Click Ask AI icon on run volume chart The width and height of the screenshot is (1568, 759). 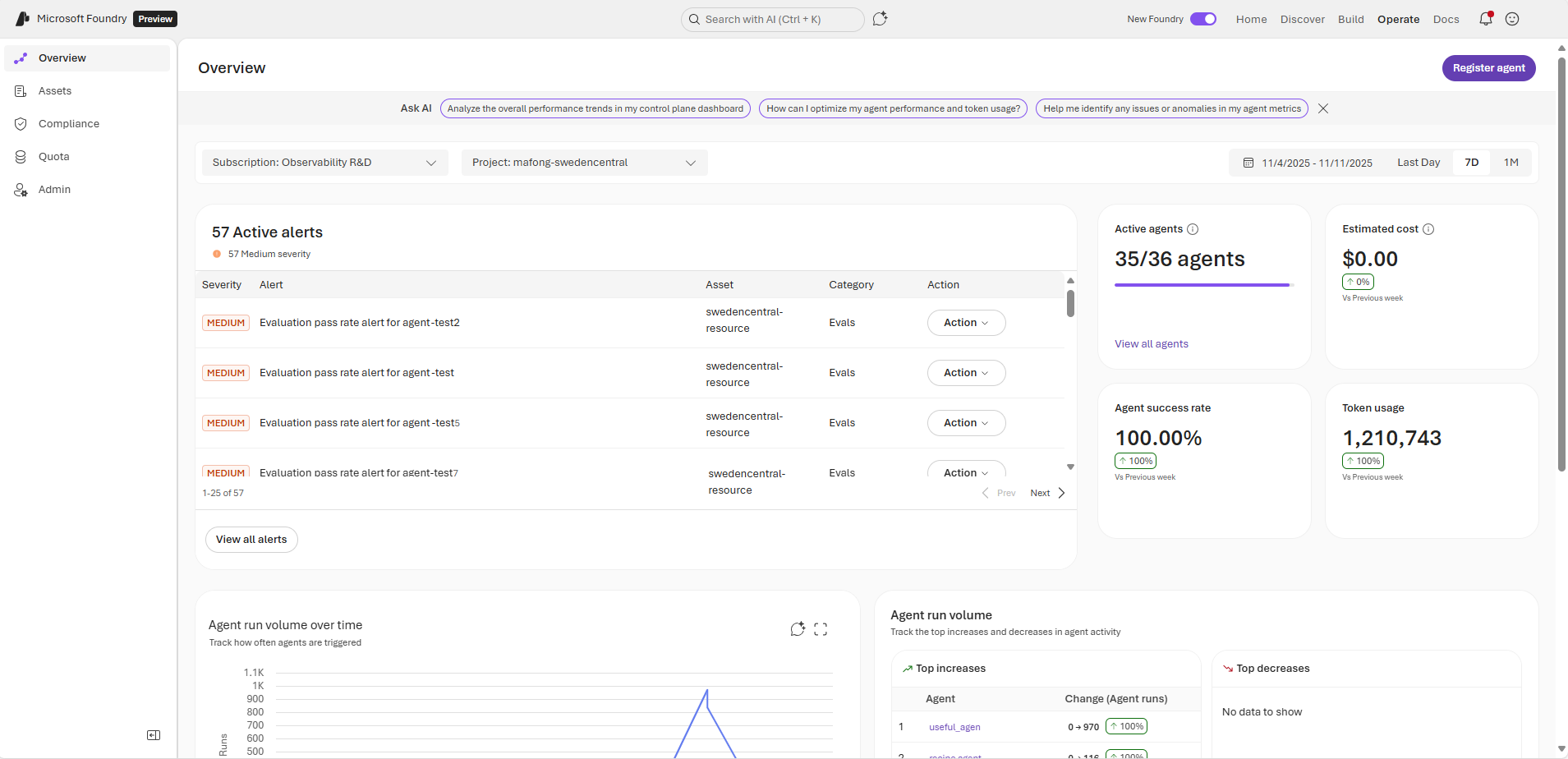click(x=797, y=629)
